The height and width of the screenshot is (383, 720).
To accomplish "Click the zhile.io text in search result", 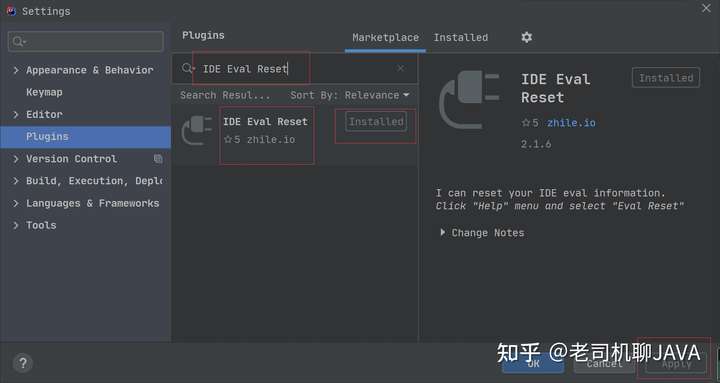I will (x=271, y=140).
